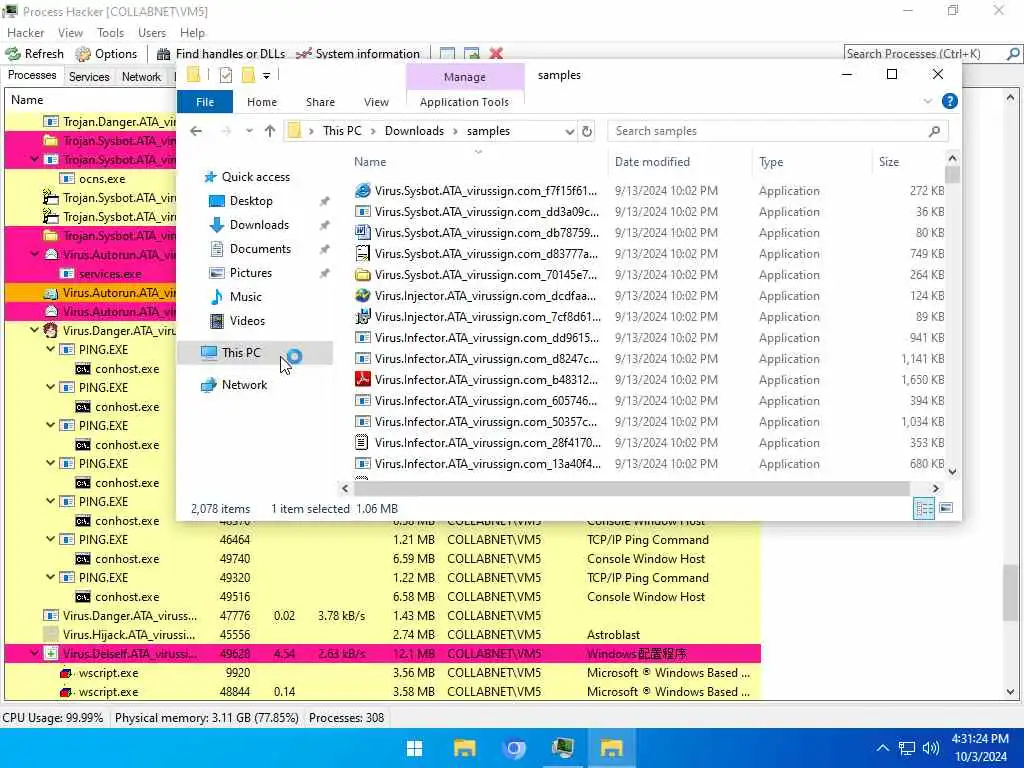Open the Users menu
This screenshot has height=768, width=1024.
[152, 33]
